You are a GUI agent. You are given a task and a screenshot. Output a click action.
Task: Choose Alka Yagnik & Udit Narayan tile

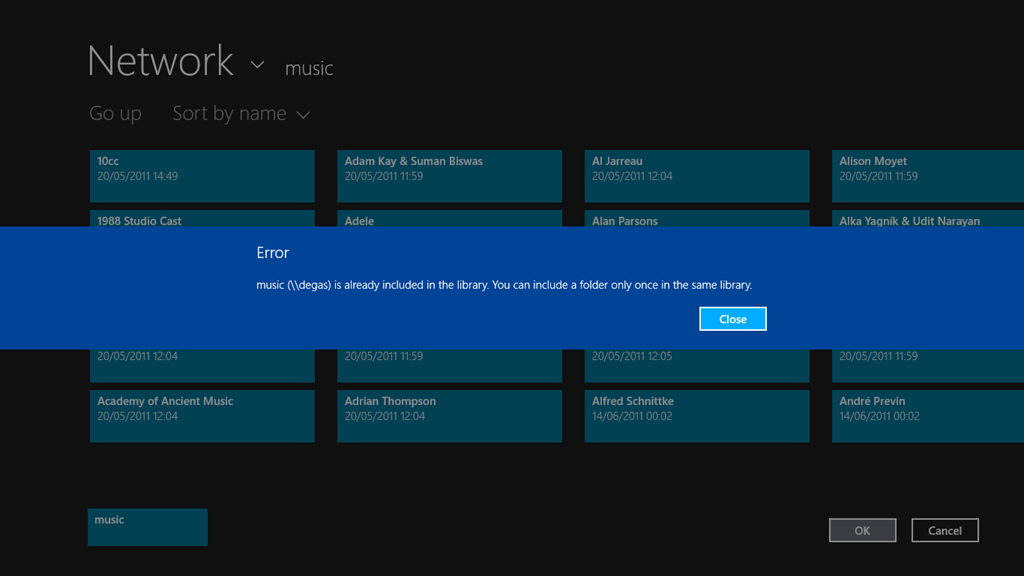point(927,219)
